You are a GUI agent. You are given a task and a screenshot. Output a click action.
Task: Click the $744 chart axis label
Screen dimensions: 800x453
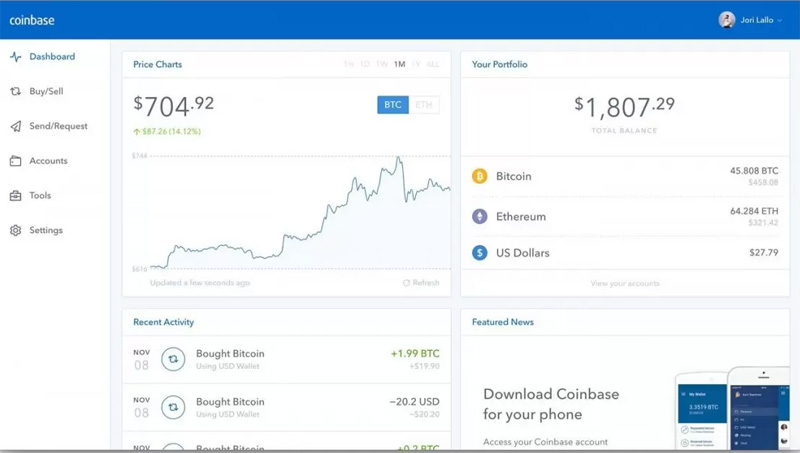pos(139,156)
